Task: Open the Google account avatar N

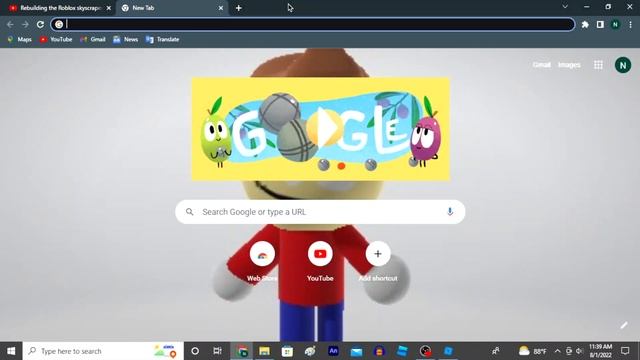Action: [623, 65]
